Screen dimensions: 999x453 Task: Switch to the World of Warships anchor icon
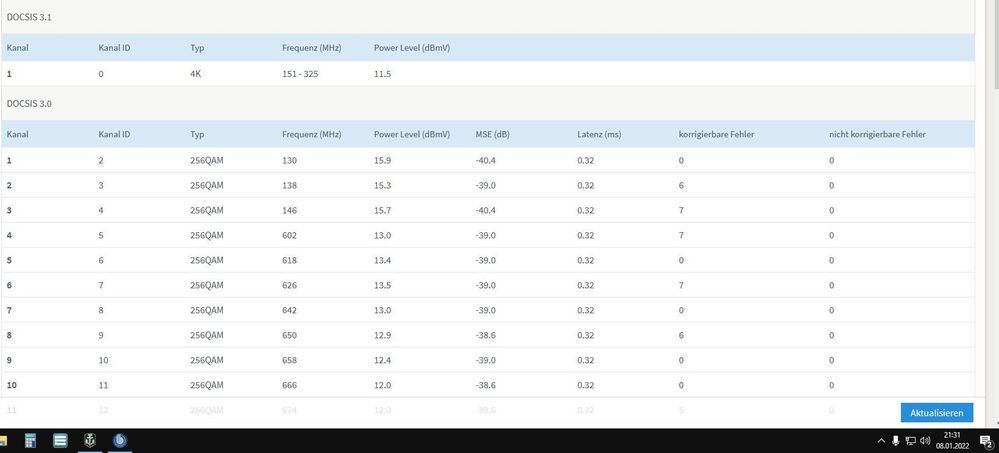click(x=90, y=440)
